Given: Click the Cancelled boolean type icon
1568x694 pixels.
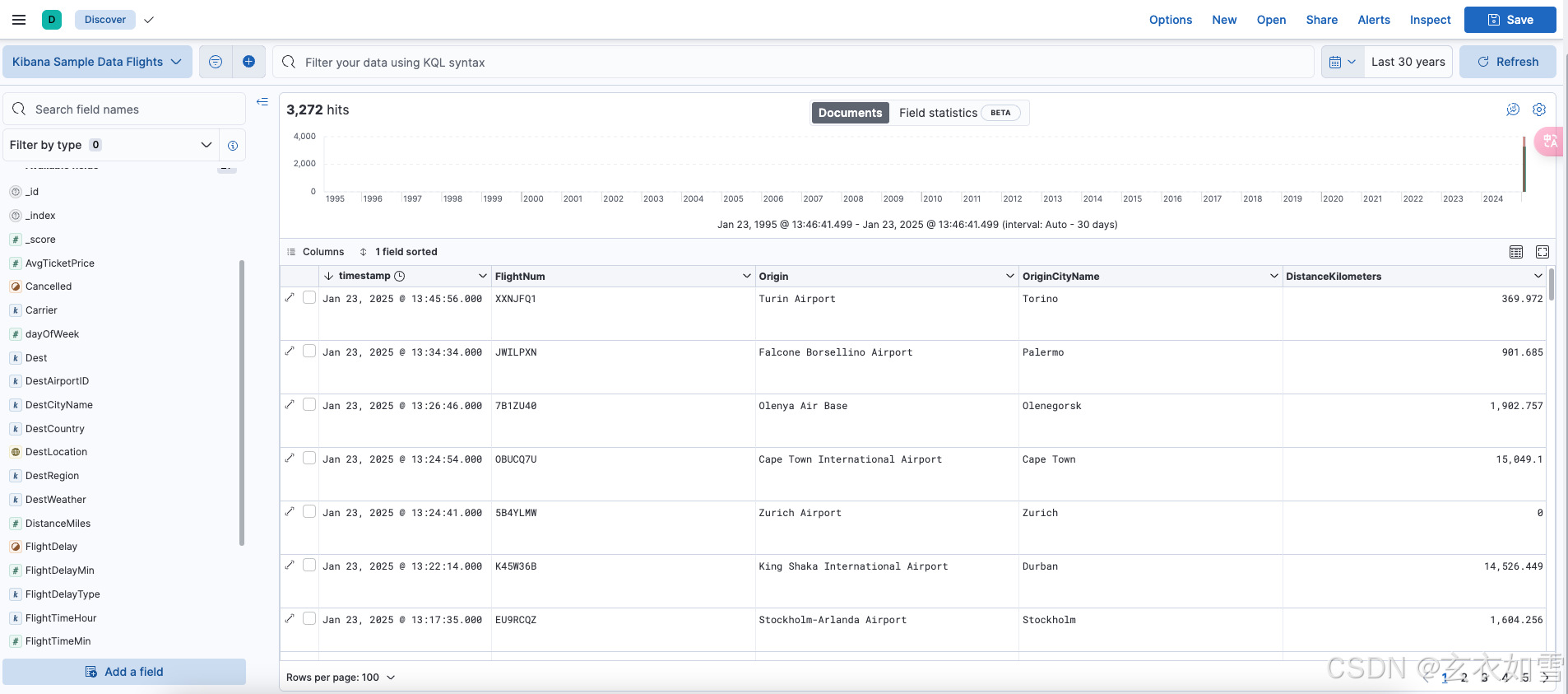Looking at the screenshot, I should [16, 286].
